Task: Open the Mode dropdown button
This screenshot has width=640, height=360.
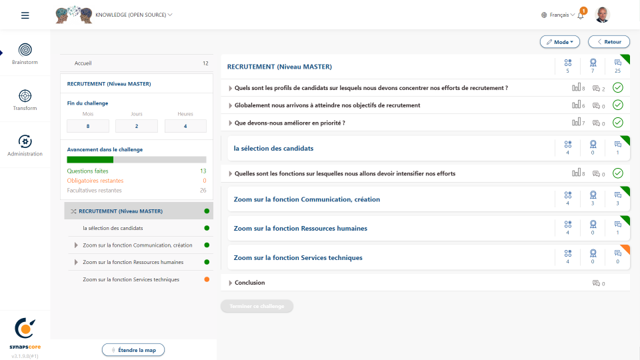Action: [560, 42]
